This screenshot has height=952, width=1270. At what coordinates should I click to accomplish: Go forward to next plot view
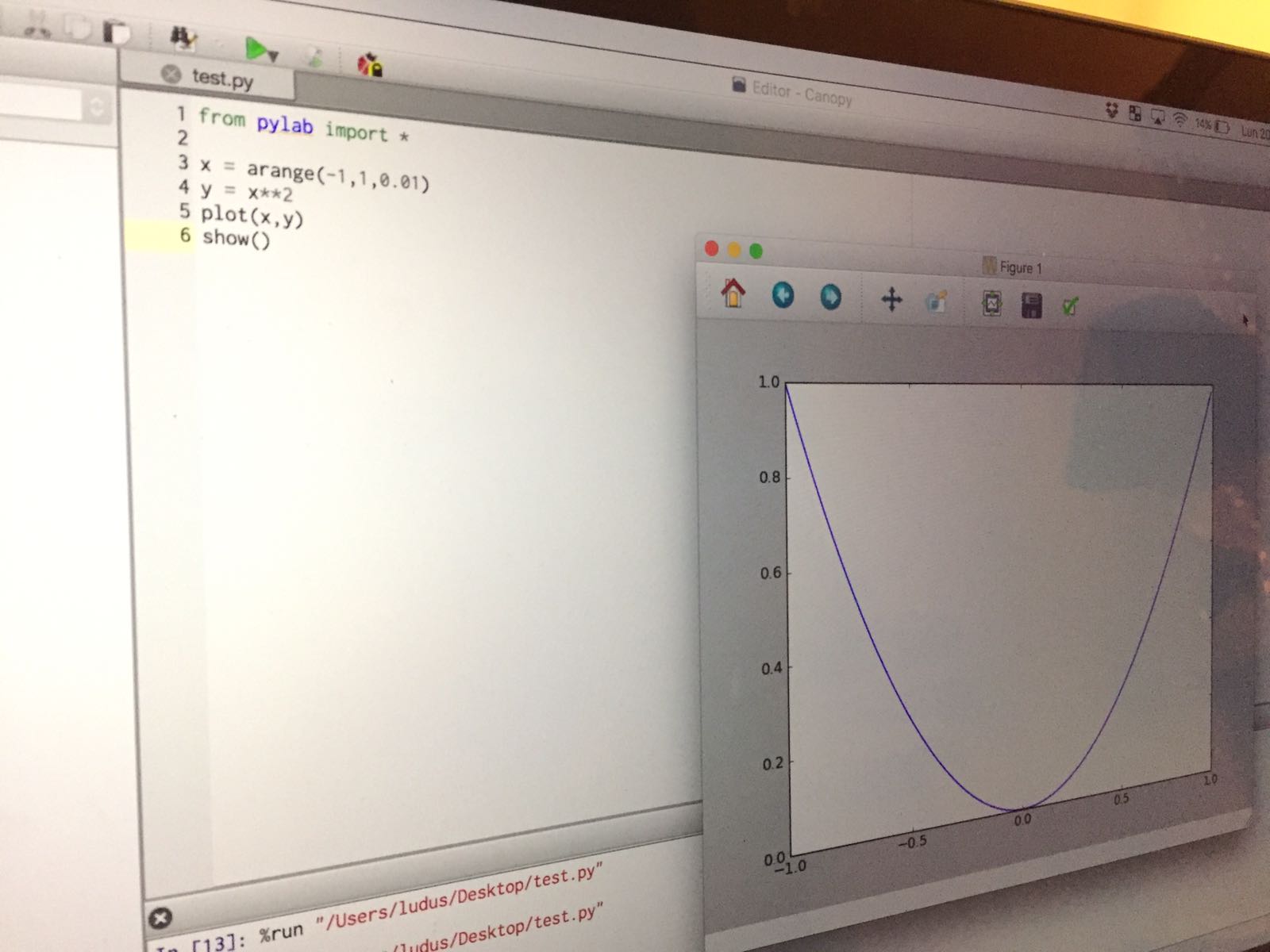tap(830, 297)
